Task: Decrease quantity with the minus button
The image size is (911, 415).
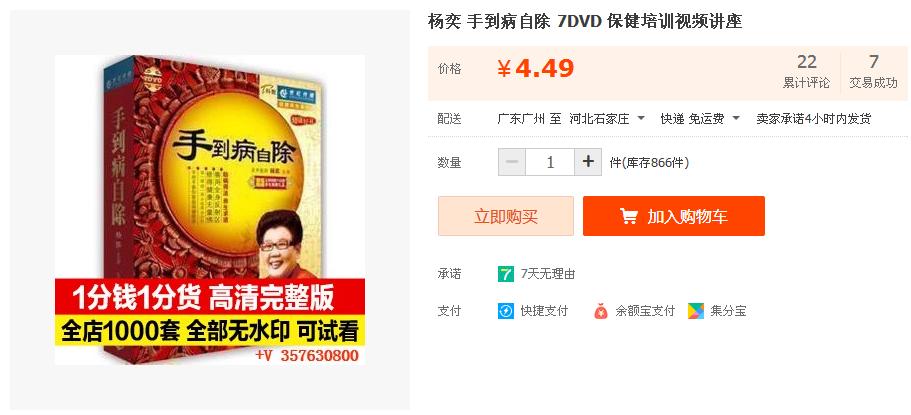Action: (512, 162)
